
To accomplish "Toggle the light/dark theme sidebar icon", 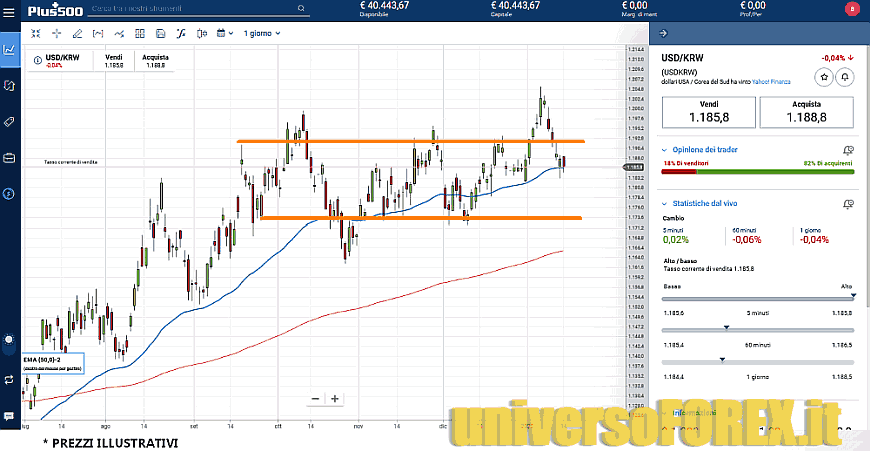I will pyautogui.click(x=9, y=340).
